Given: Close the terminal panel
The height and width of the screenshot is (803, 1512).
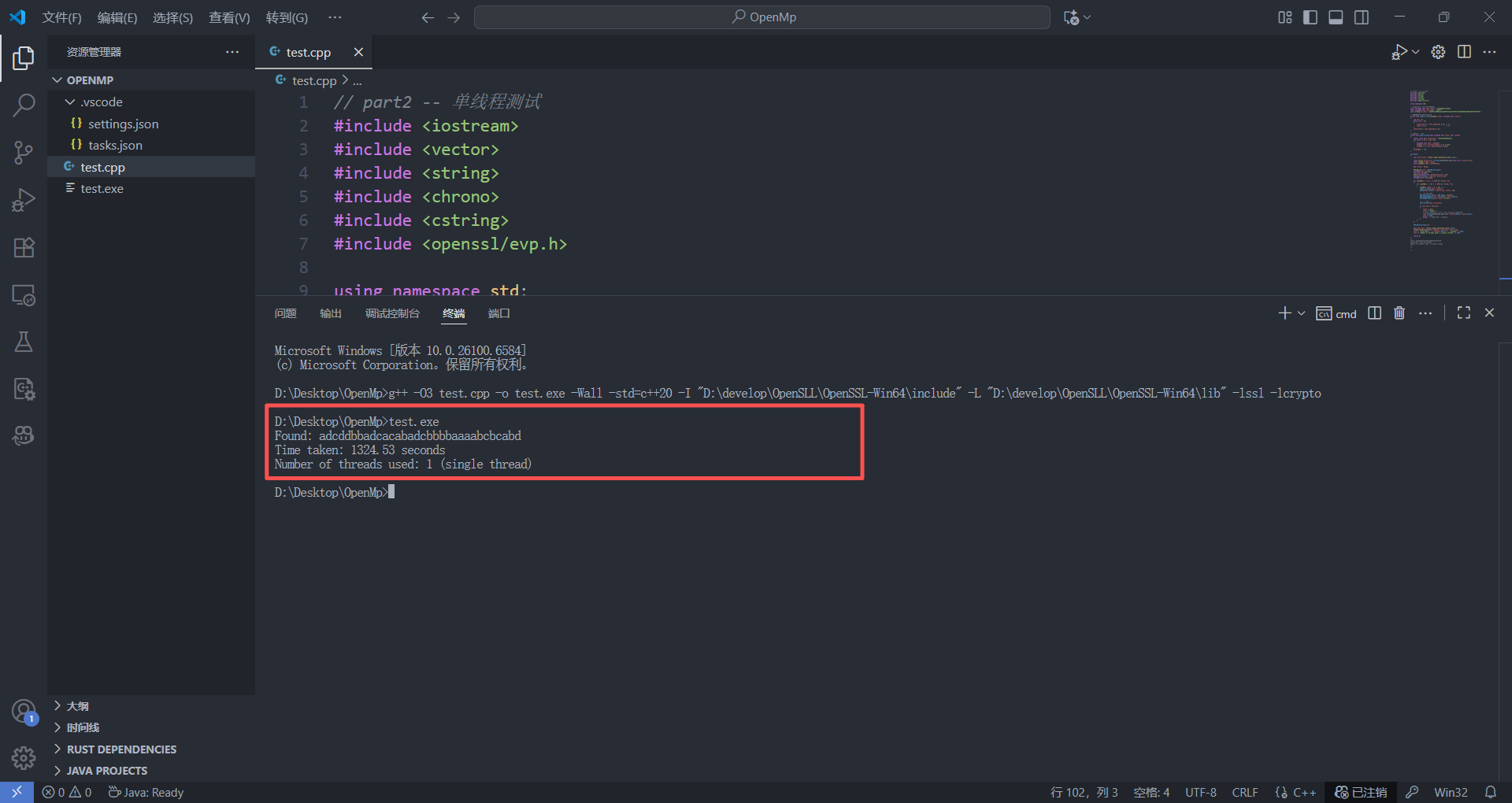Looking at the screenshot, I should click(1489, 313).
